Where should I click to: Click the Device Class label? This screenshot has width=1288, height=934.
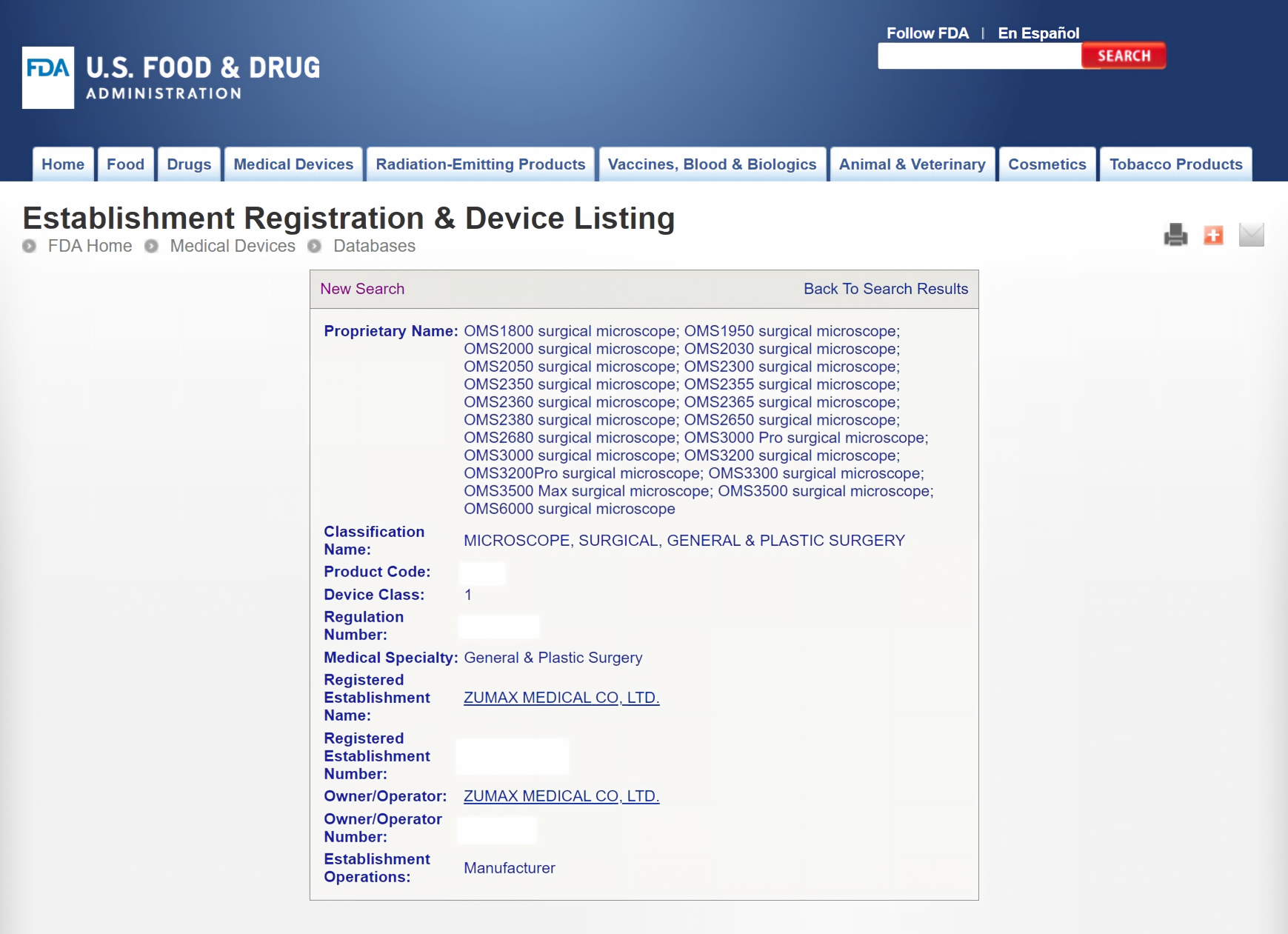click(374, 595)
